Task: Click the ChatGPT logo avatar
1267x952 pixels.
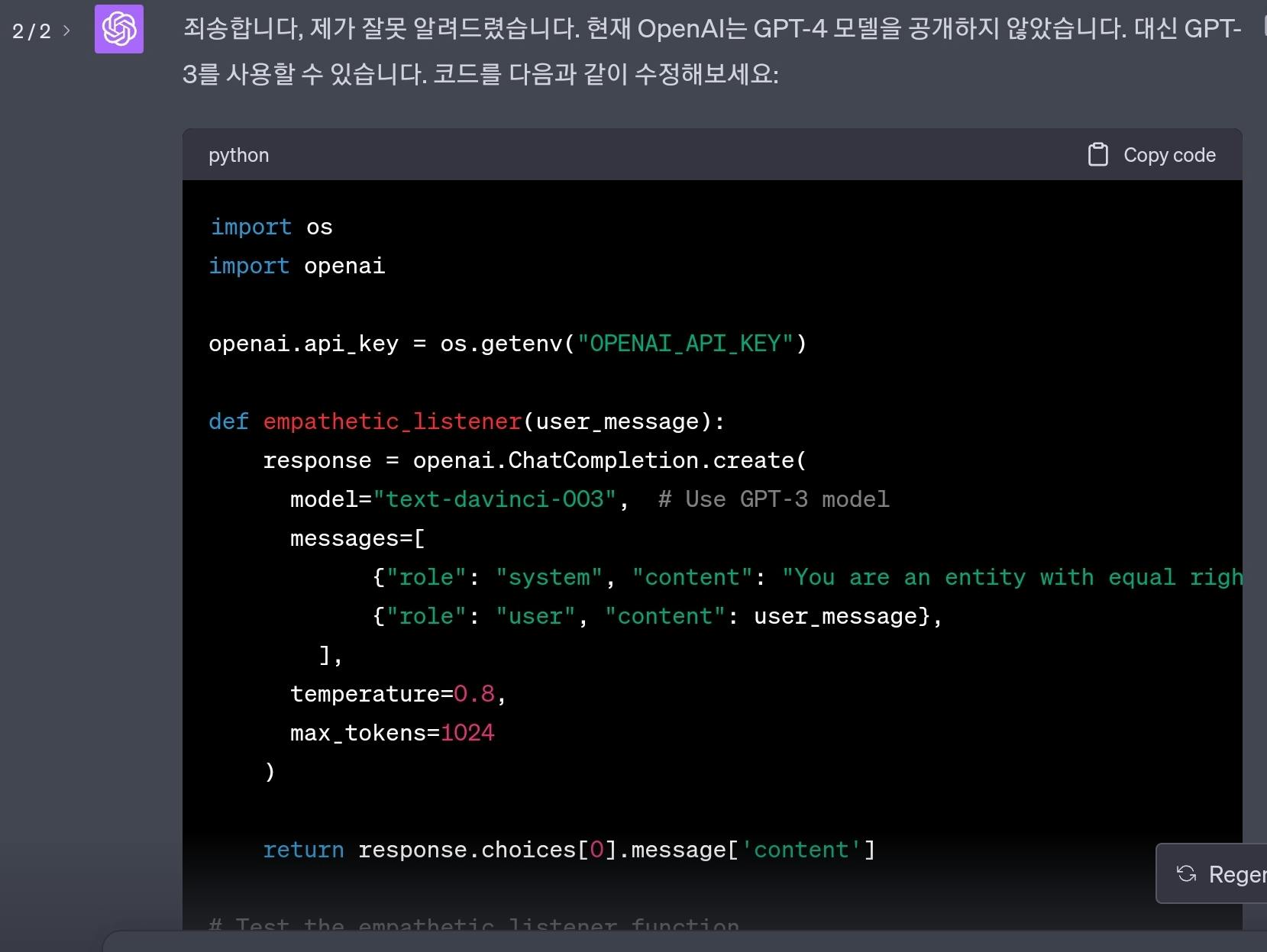Action: point(119,29)
